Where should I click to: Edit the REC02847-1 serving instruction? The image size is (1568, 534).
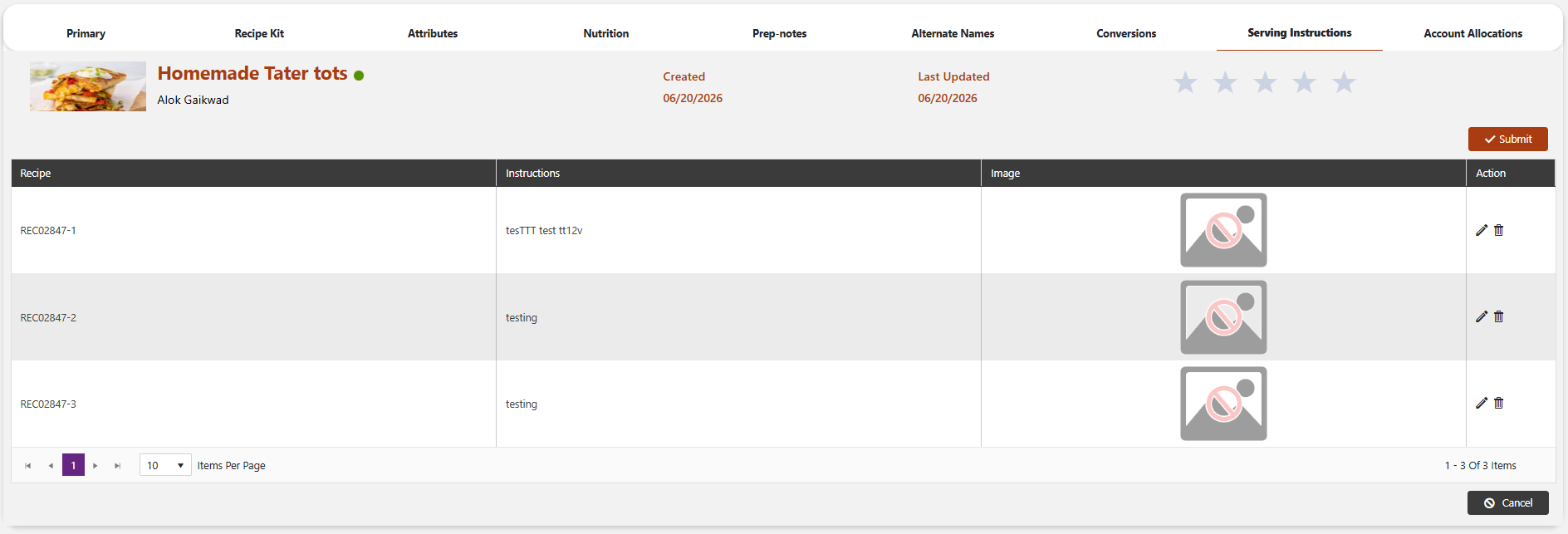(1482, 230)
